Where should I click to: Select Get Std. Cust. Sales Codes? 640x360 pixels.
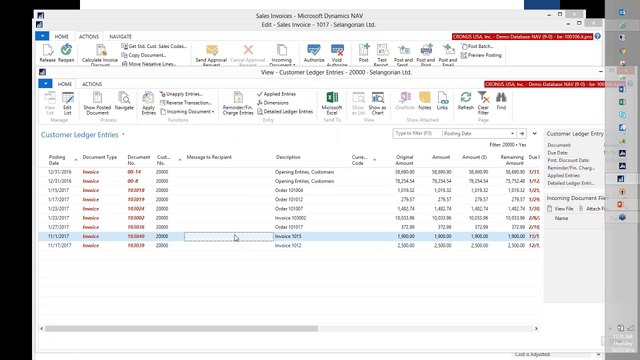coord(154,46)
